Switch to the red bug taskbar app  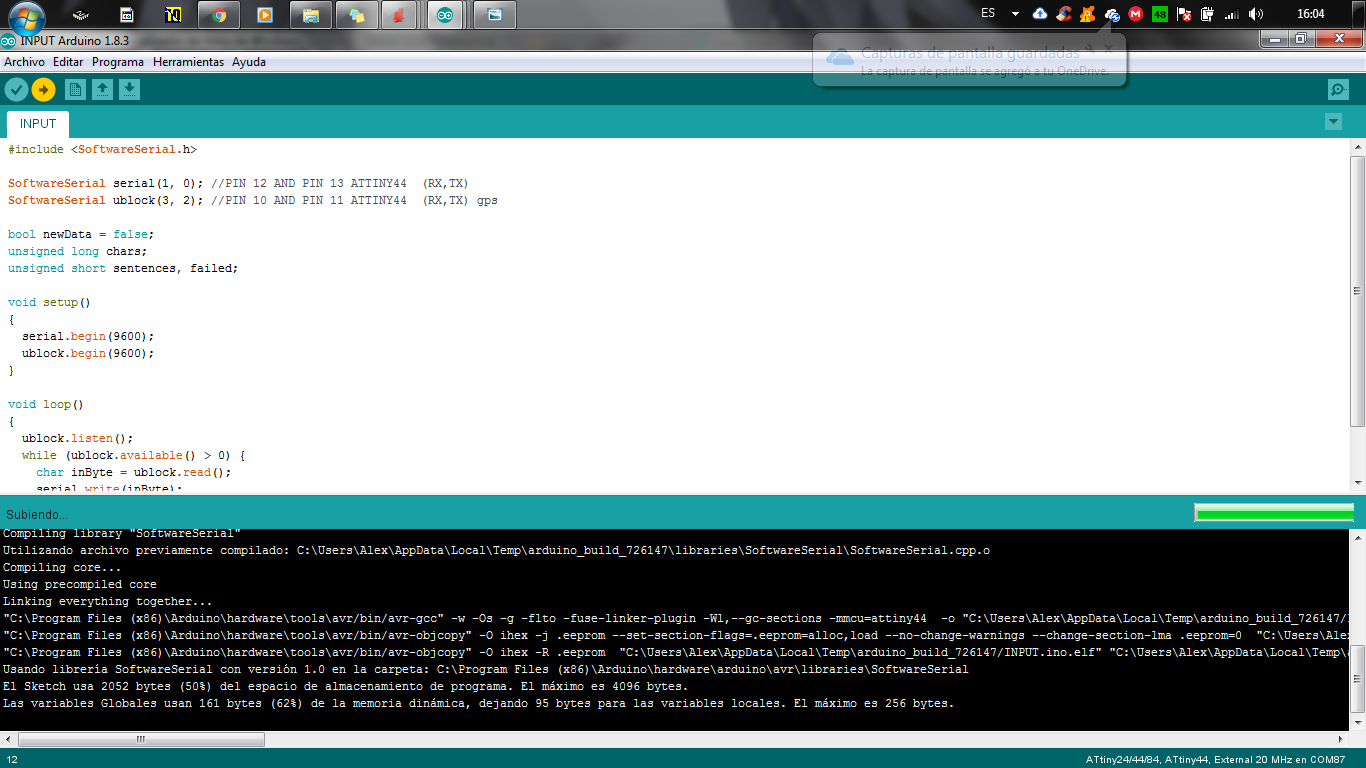click(x=398, y=15)
